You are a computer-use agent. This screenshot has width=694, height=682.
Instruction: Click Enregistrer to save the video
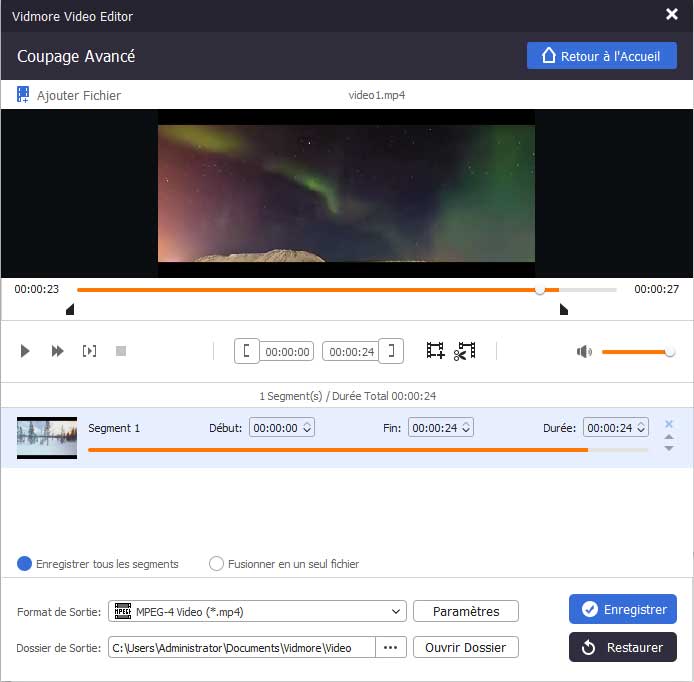(x=623, y=609)
